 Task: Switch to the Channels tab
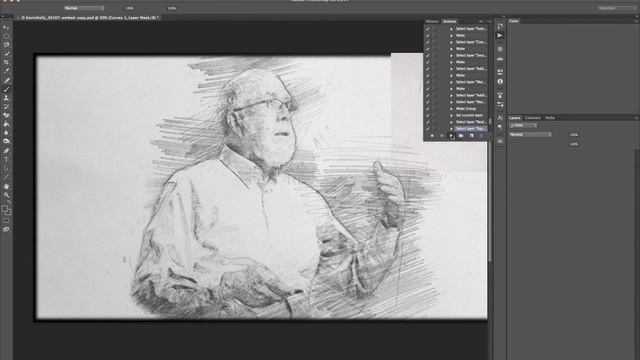coord(533,118)
